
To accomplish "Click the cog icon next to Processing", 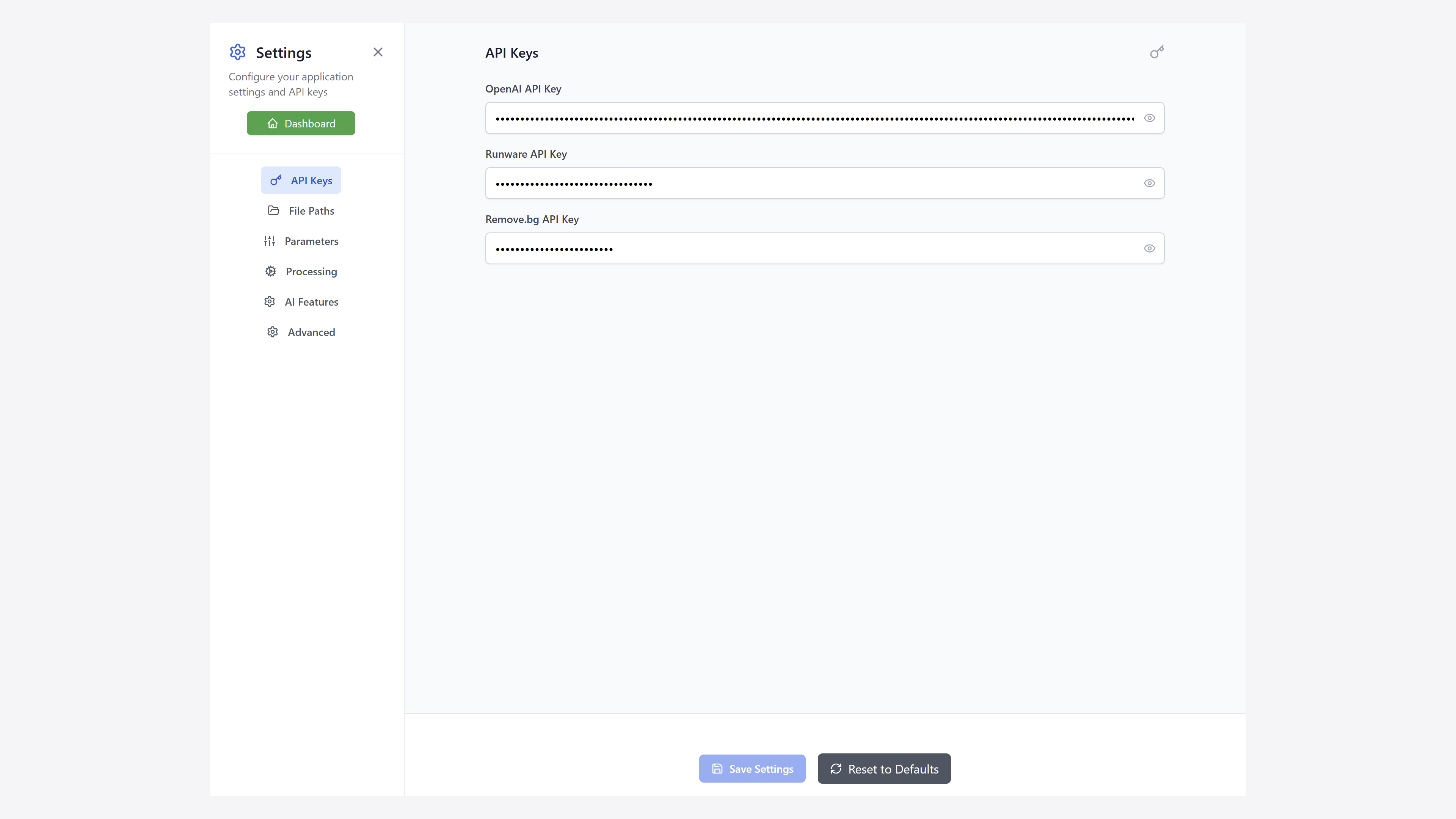I will [271, 271].
